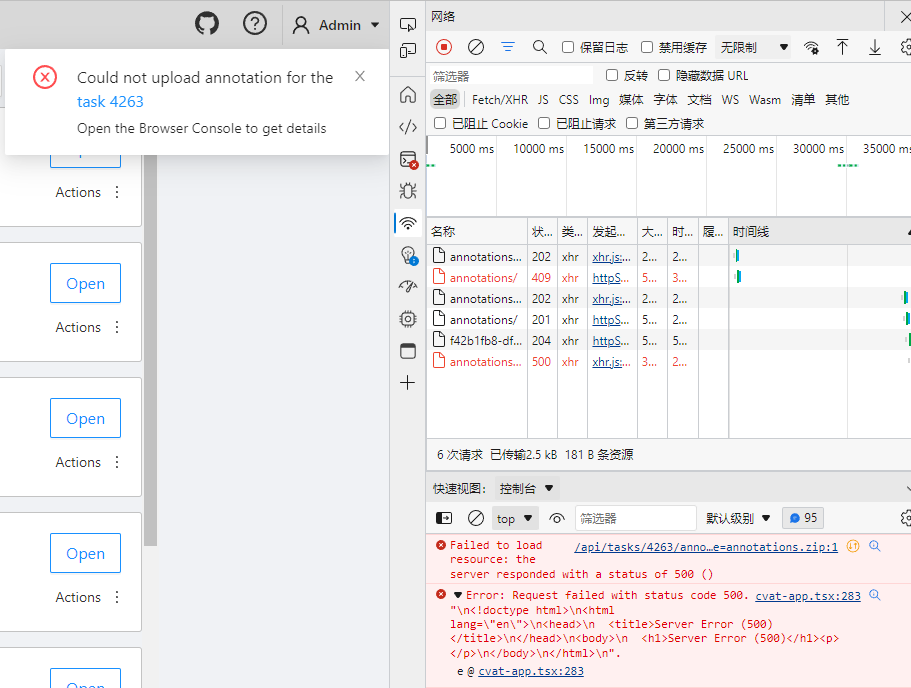Open the top context dropdown
Viewport: 911px width, 688px height.
point(515,518)
